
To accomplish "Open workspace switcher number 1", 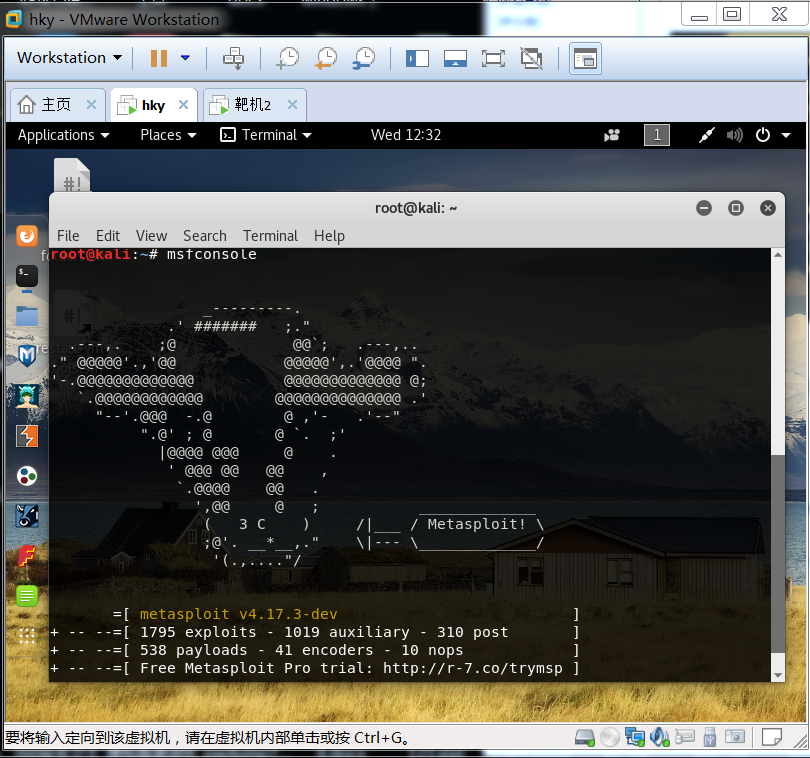I will [x=657, y=135].
